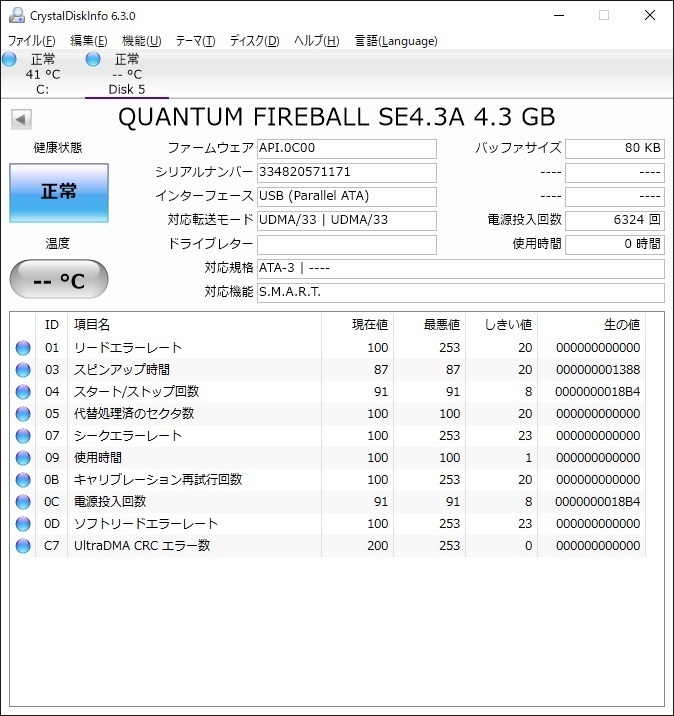Open the ディスク(D) menu

[x=254, y=41]
